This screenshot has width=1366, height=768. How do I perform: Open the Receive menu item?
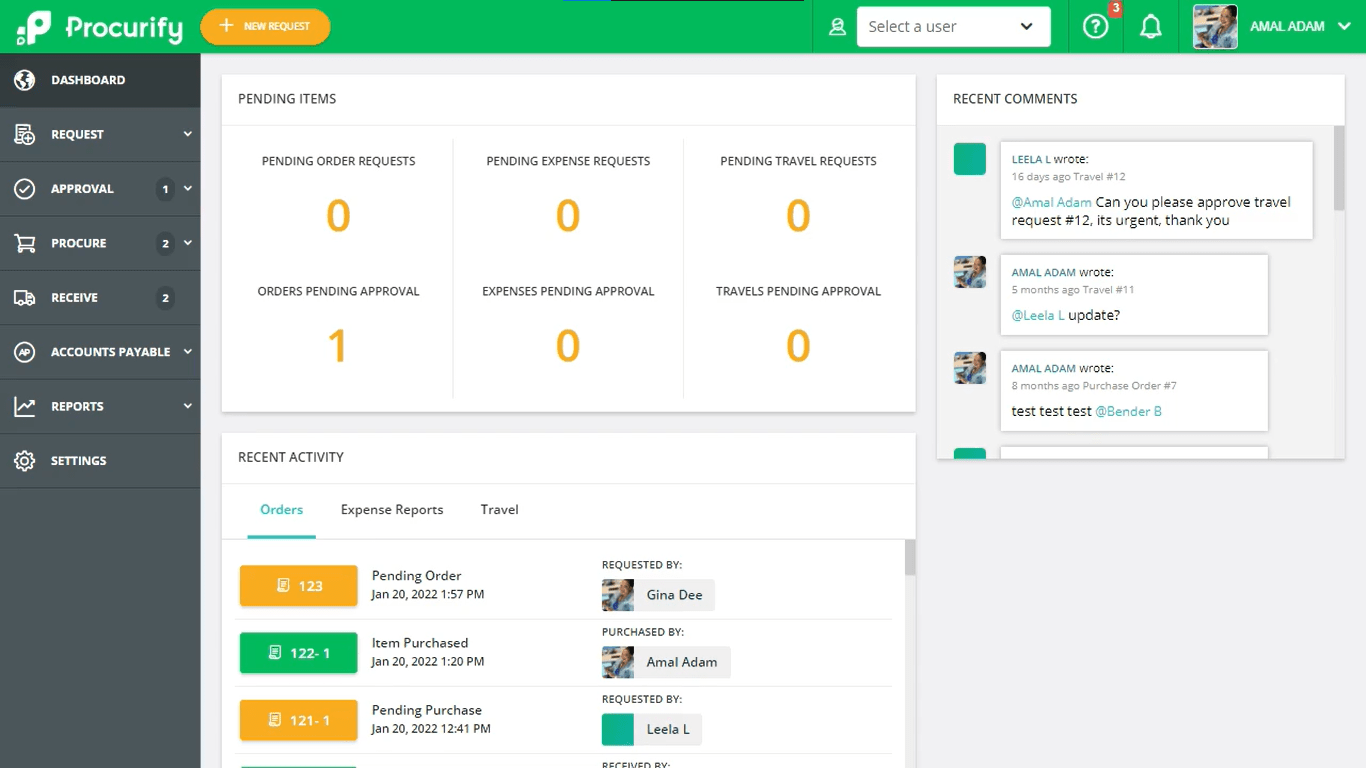pyautogui.click(x=100, y=298)
